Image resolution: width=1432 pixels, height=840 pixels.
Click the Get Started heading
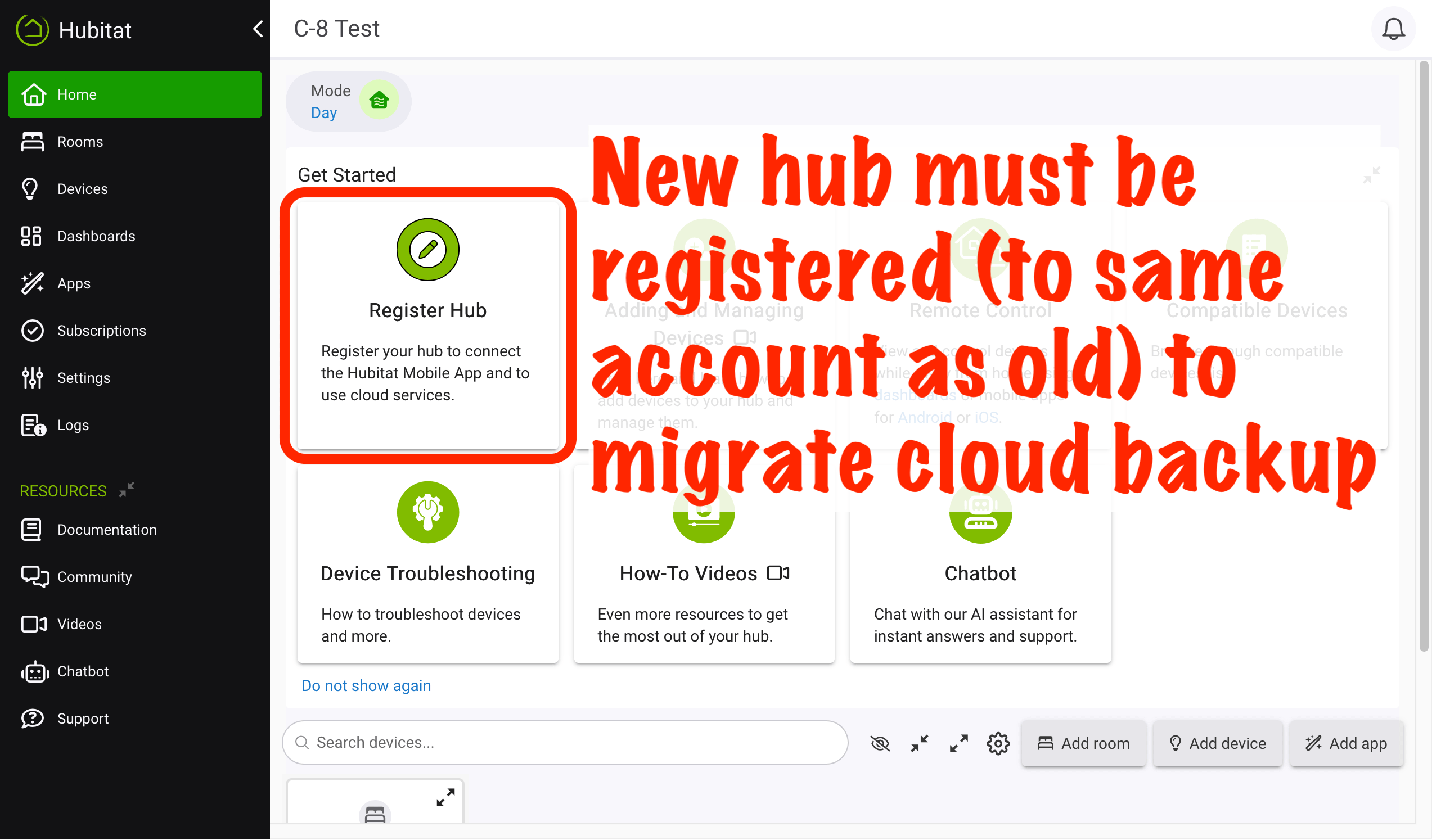coord(346,174)
